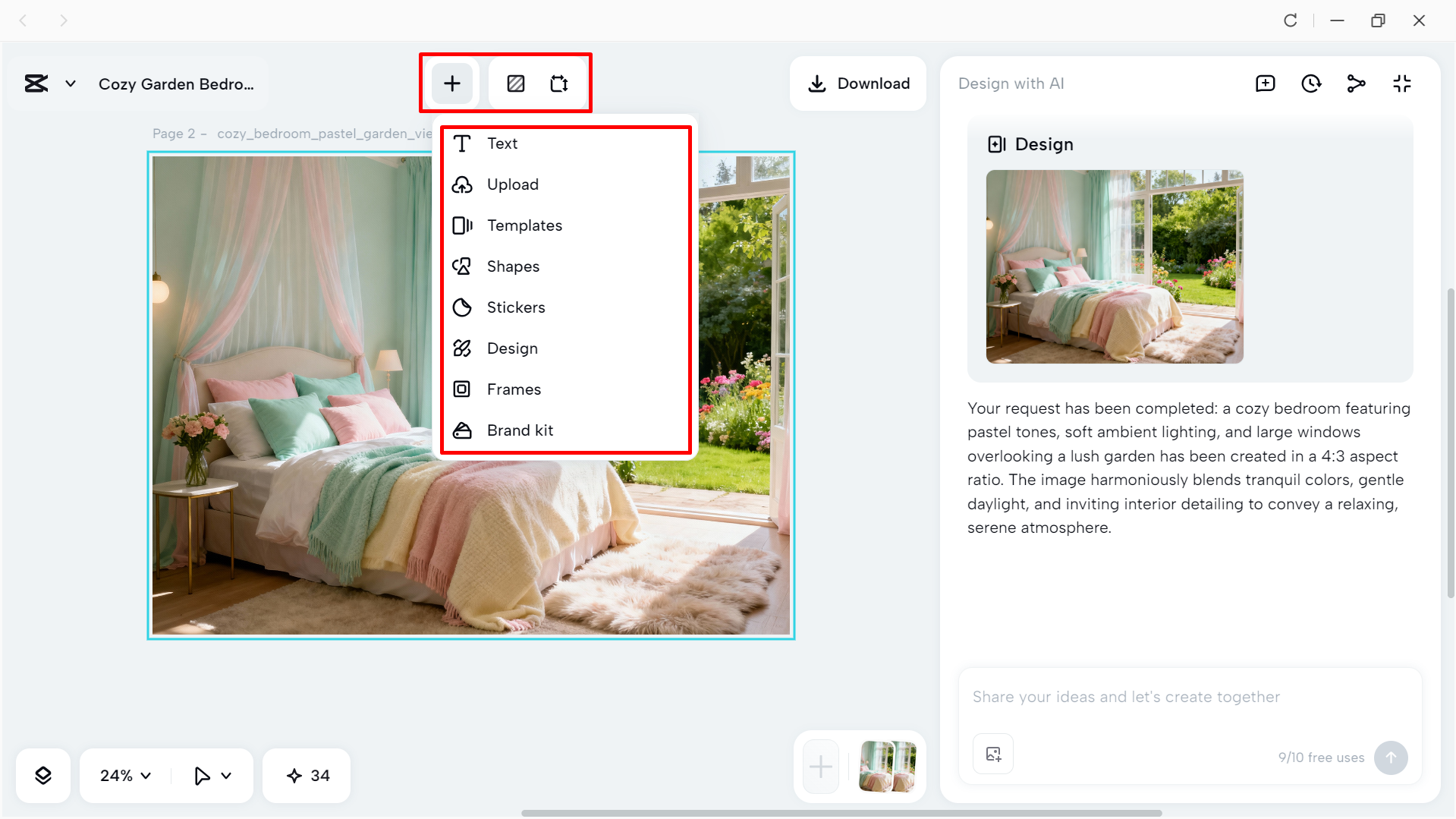Share the design via the share icon
Screen dimensions: 1456x819
pyautogui.click(x=1356, y=83)
